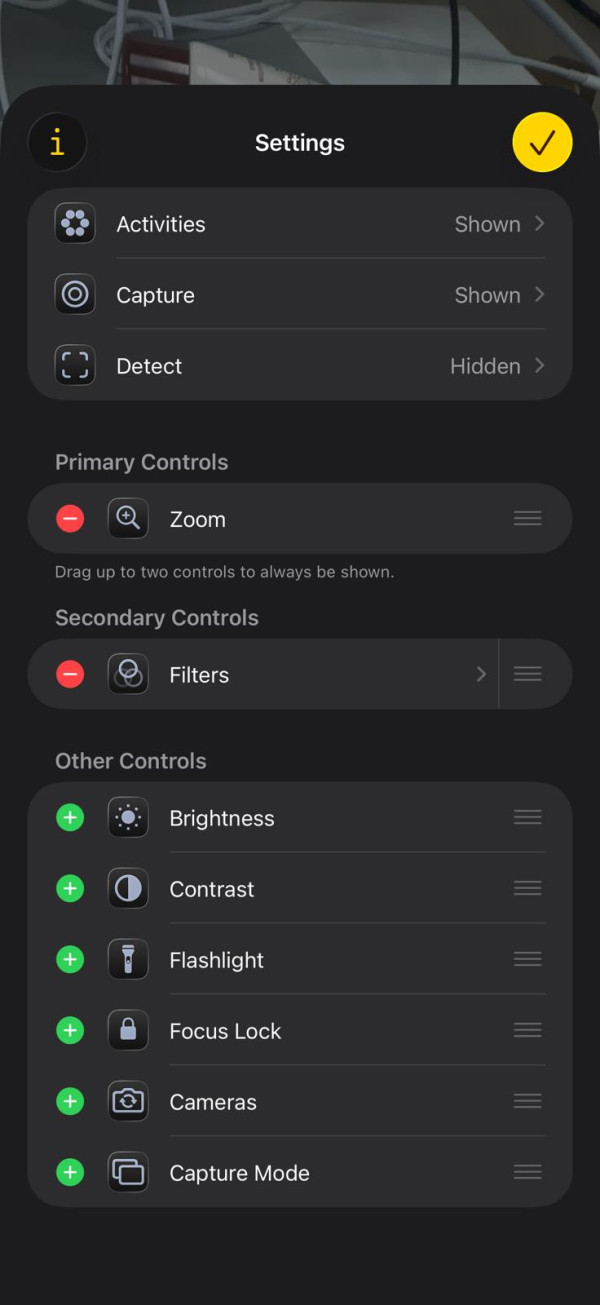
Task: Tap the Detect viewfinder icon
Action: click(75, 366)
